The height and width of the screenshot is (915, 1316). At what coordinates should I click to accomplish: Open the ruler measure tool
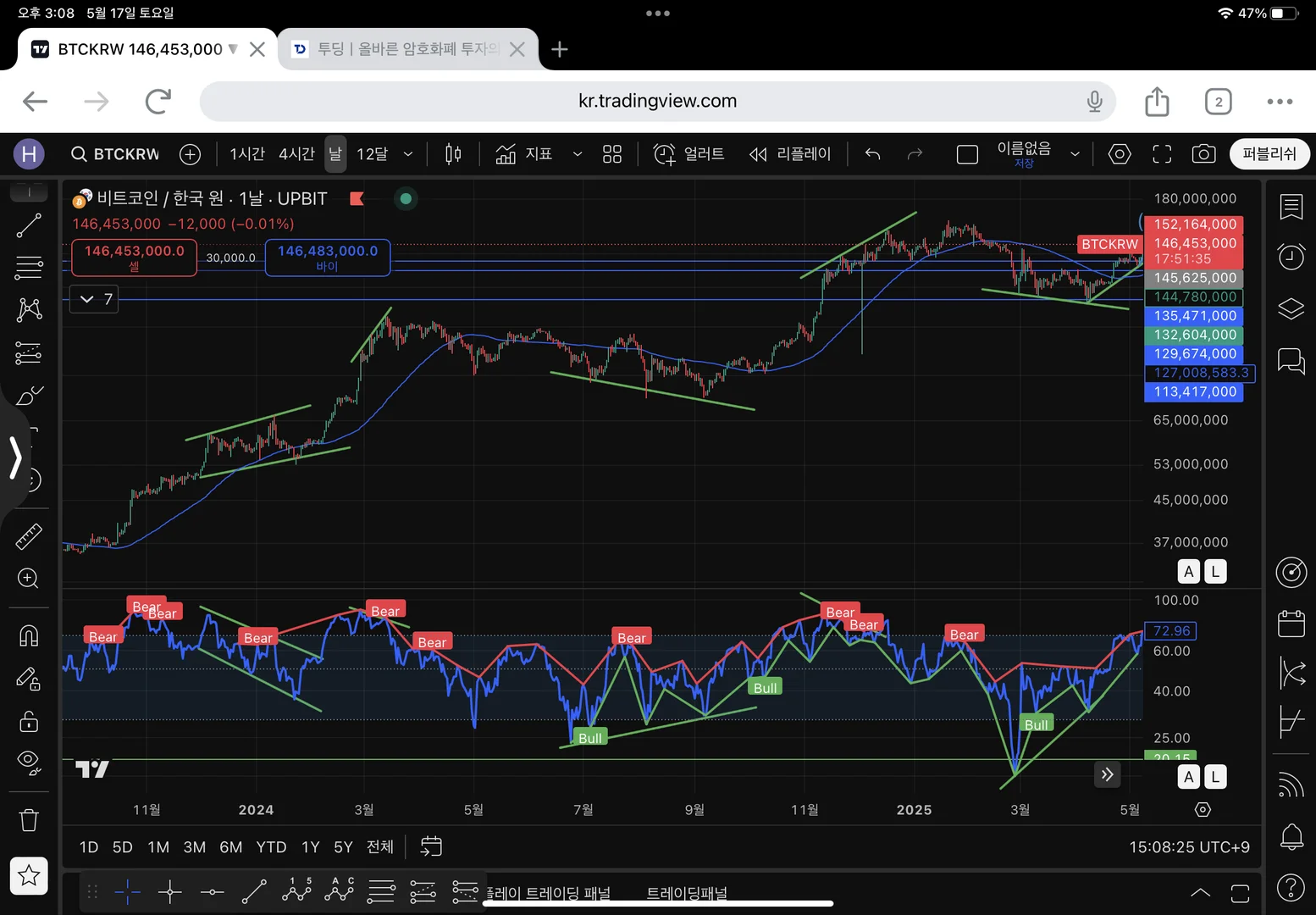point(29,536)
